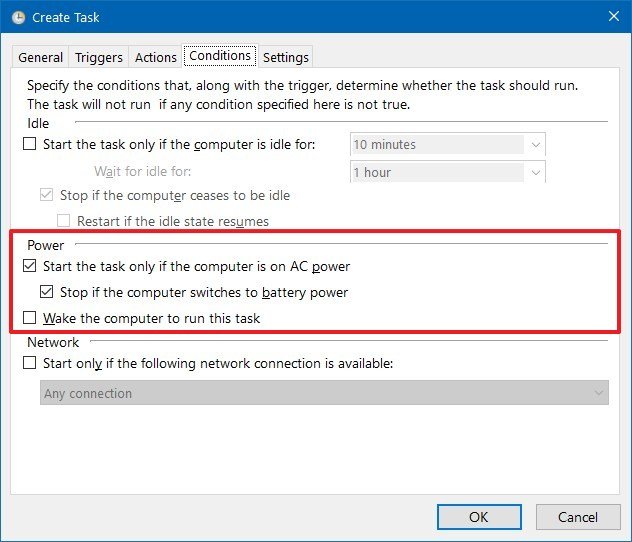This screenshot has height=542, width=632.
Task: Select the Conditions tab
Action: 220,56
